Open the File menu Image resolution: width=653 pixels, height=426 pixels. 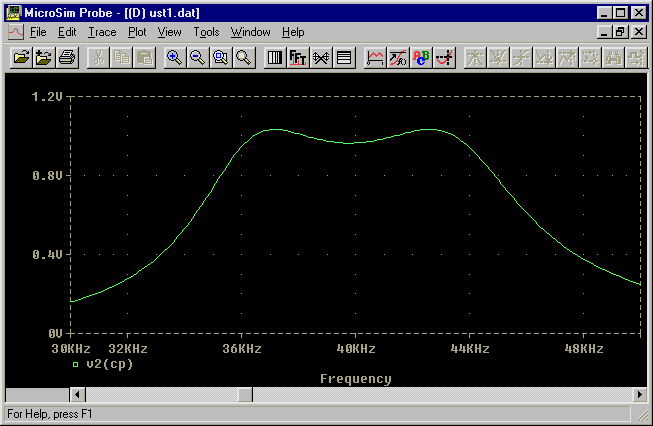[x=38, y=32]
